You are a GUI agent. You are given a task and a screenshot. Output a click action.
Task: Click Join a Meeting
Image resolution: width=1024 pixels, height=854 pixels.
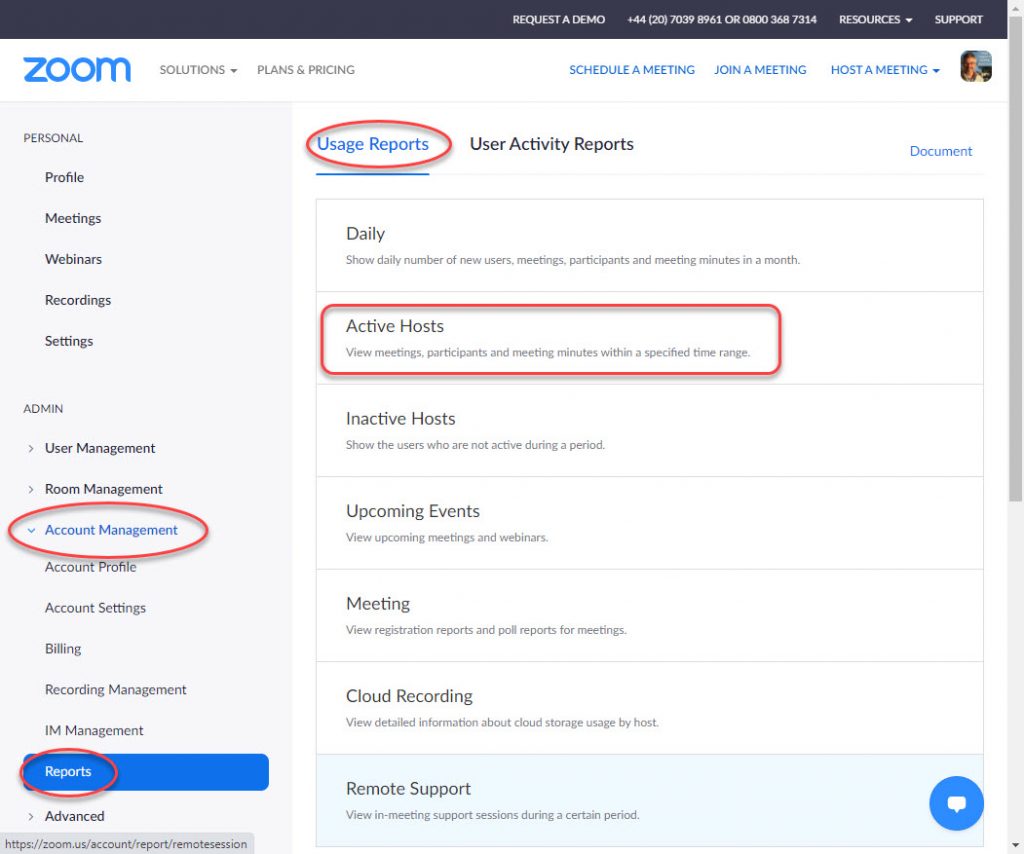point(760,69)
